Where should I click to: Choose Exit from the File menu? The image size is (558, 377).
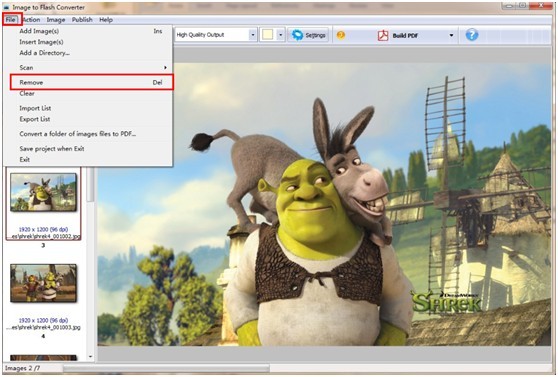tap(88, 159)
